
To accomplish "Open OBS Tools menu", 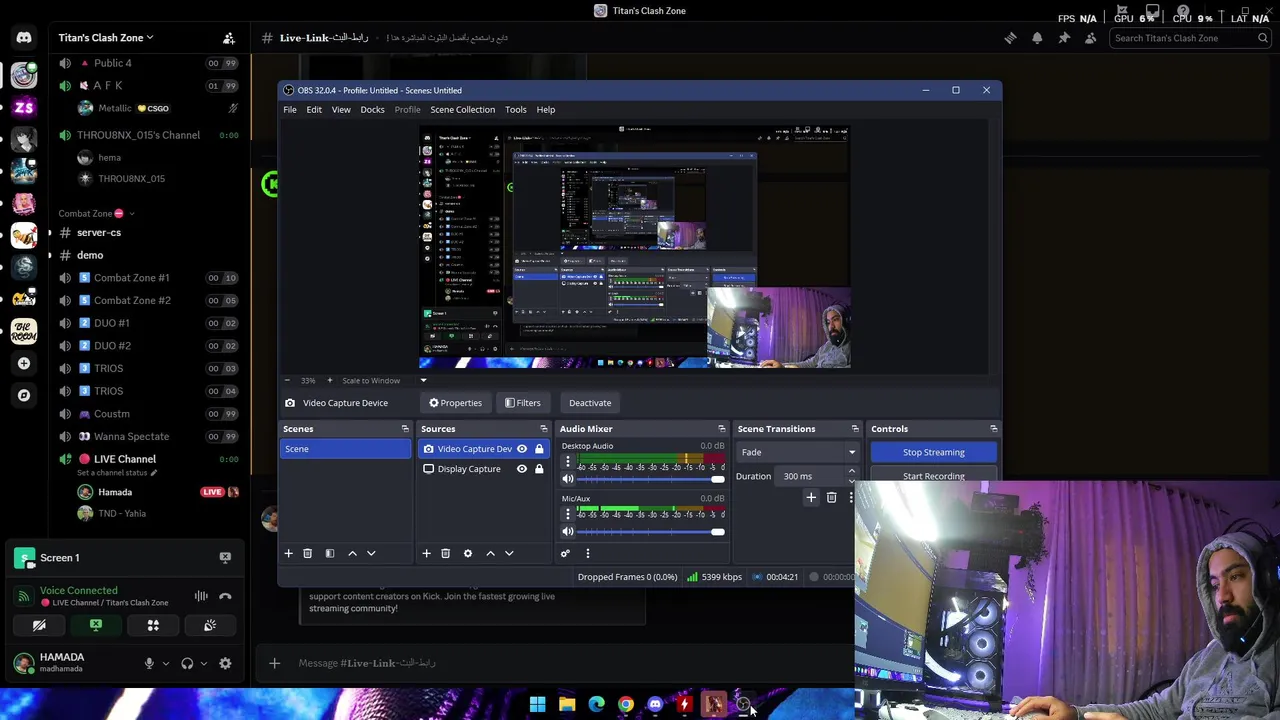I will coord(515,109).
